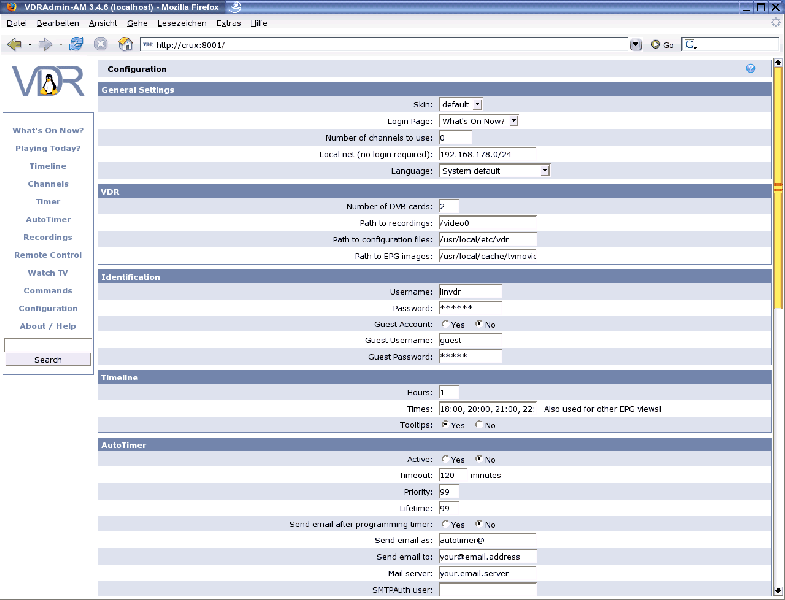Click the Path to recordings input field
This screenshot has height=600, width=785.
point(488,223)
